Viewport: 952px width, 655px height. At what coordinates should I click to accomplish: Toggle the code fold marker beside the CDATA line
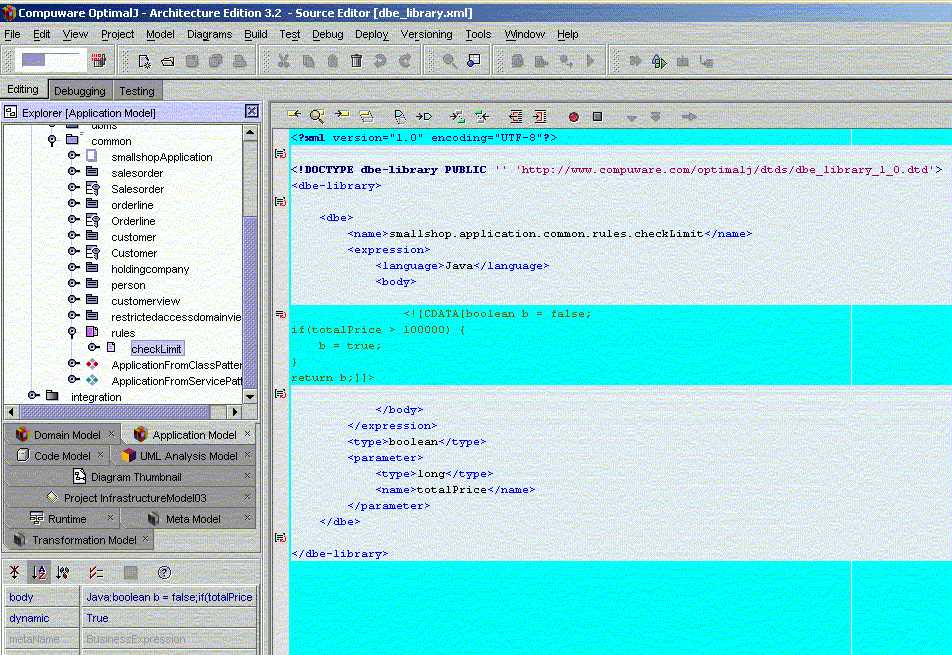click(280, 314)
